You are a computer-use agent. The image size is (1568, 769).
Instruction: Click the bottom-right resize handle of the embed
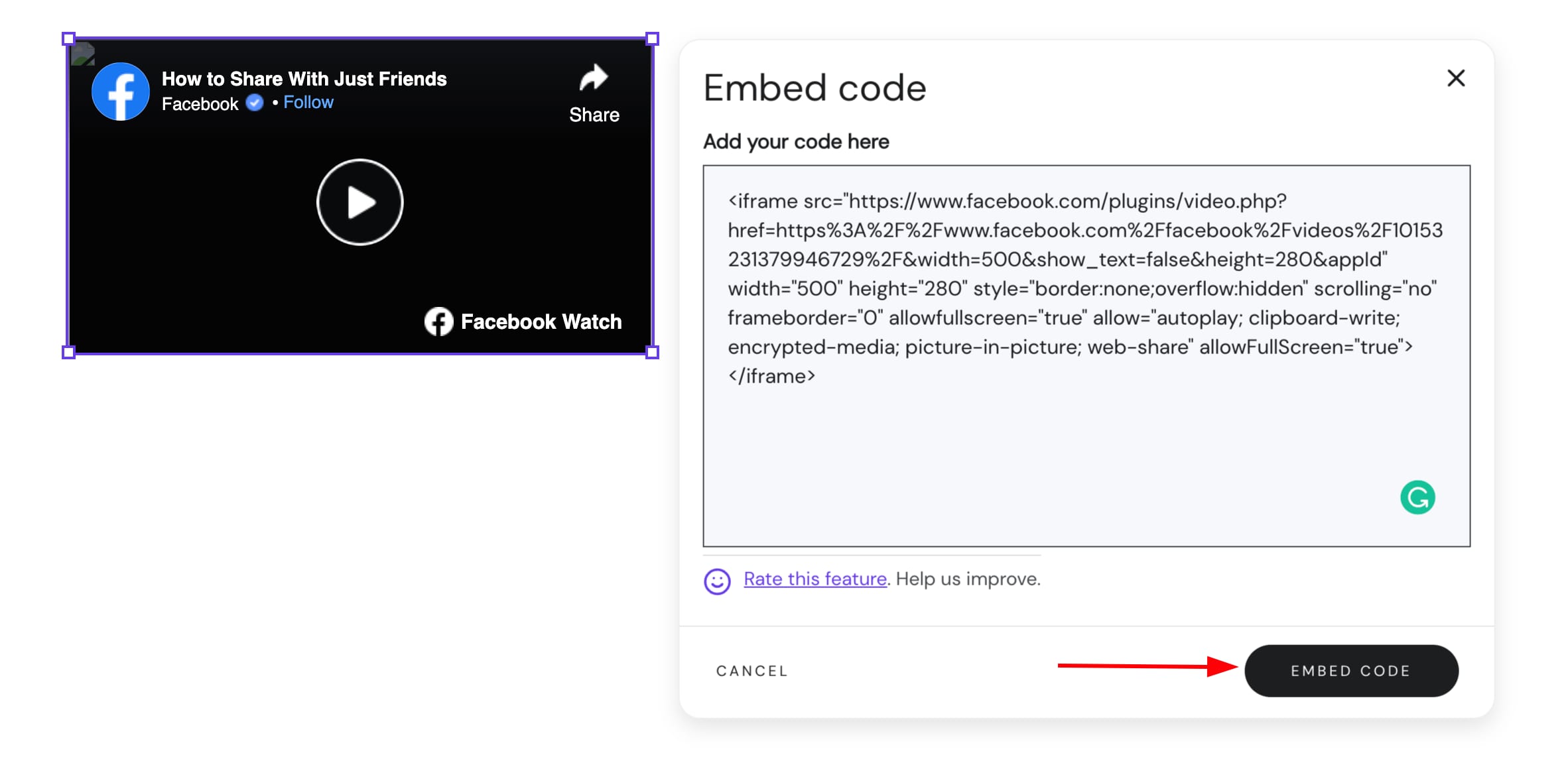[x=652, y=352]
